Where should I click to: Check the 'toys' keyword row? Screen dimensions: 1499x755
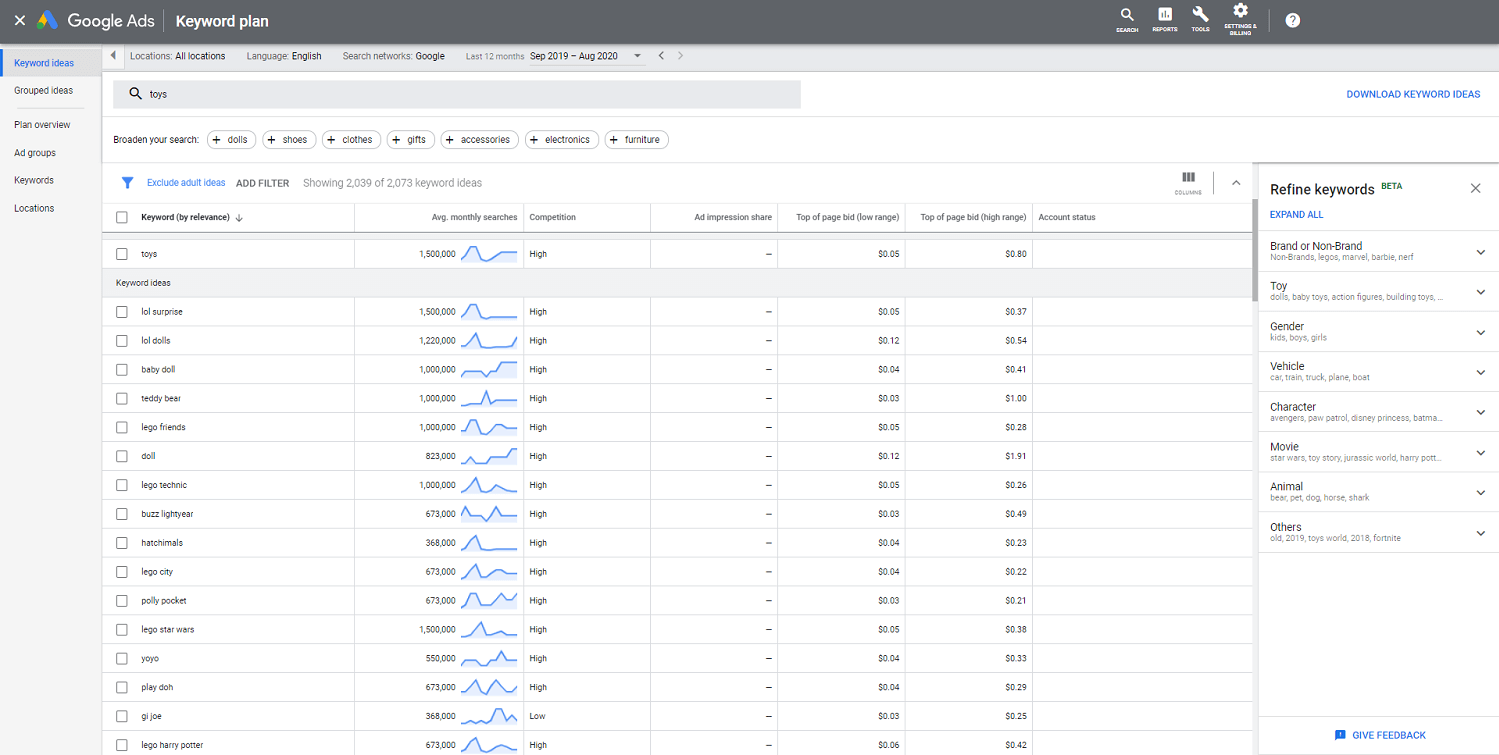point(122,254)
